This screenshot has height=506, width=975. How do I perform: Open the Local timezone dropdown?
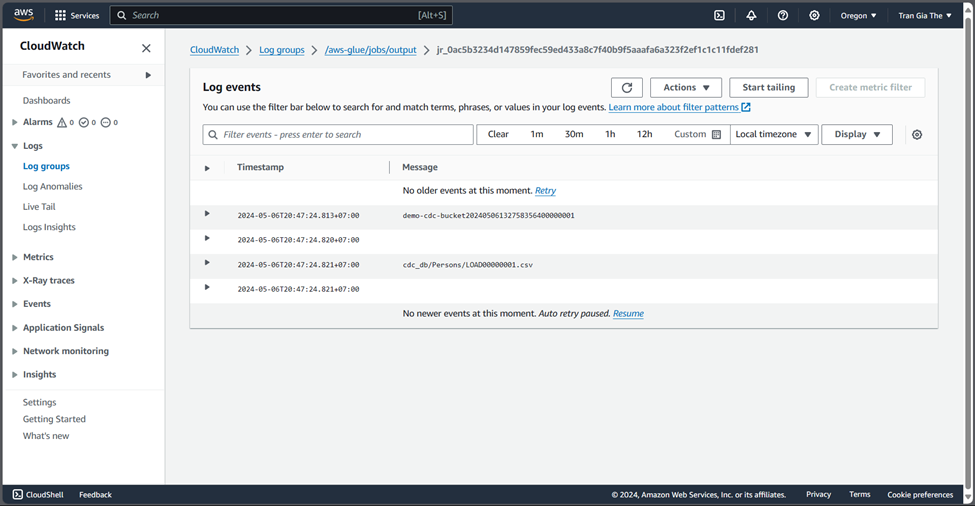click(x=774, y=134)
